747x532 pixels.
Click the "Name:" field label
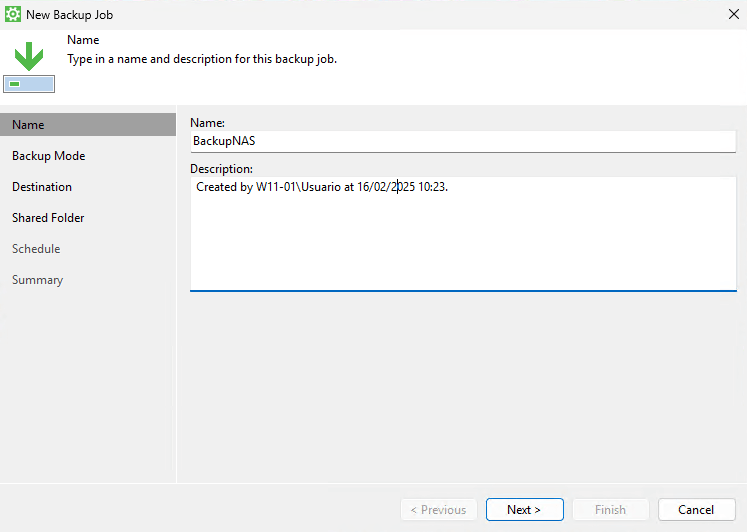pyautogui.click(x=208, y=122)
